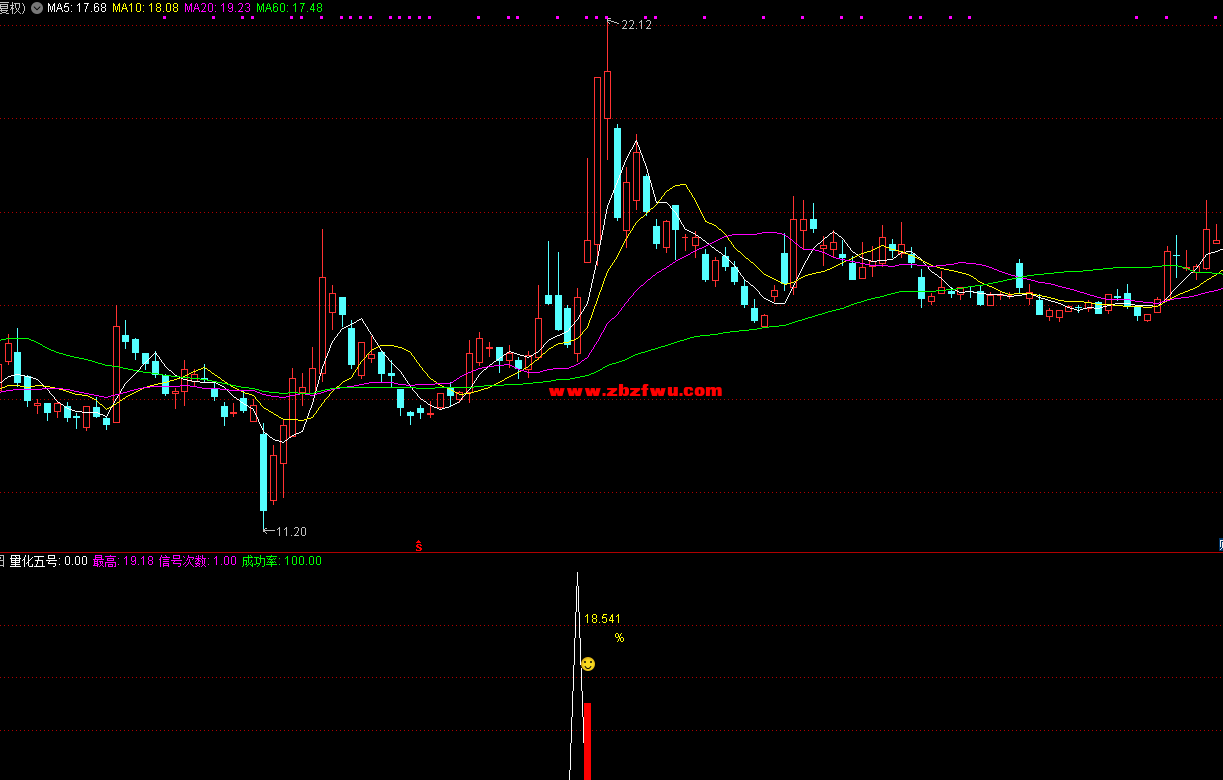This screenshot has width=1223, height=780.
Task: Click the 信号次数: 1.00 label
Action: pos(197,561)
